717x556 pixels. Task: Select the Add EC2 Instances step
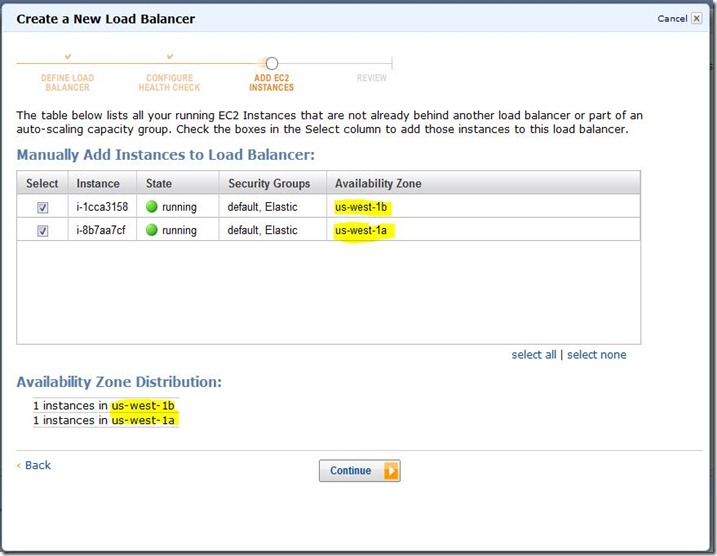[x=272, y=83]
